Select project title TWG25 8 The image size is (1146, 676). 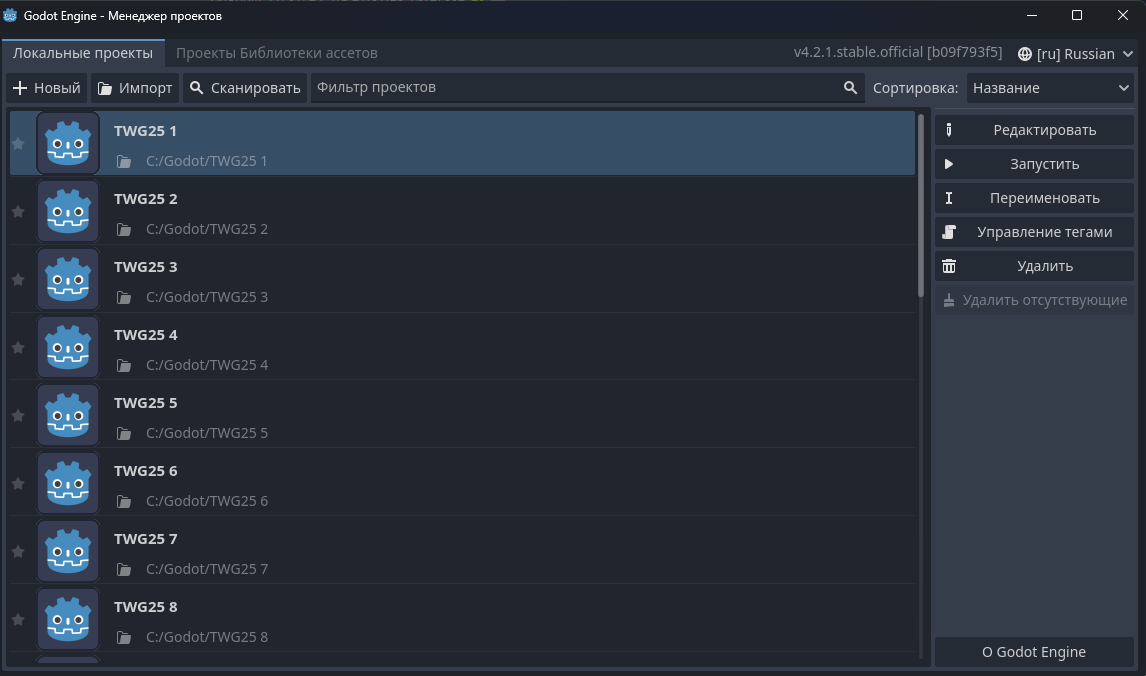pyautogui.click(x=145, y=607)
